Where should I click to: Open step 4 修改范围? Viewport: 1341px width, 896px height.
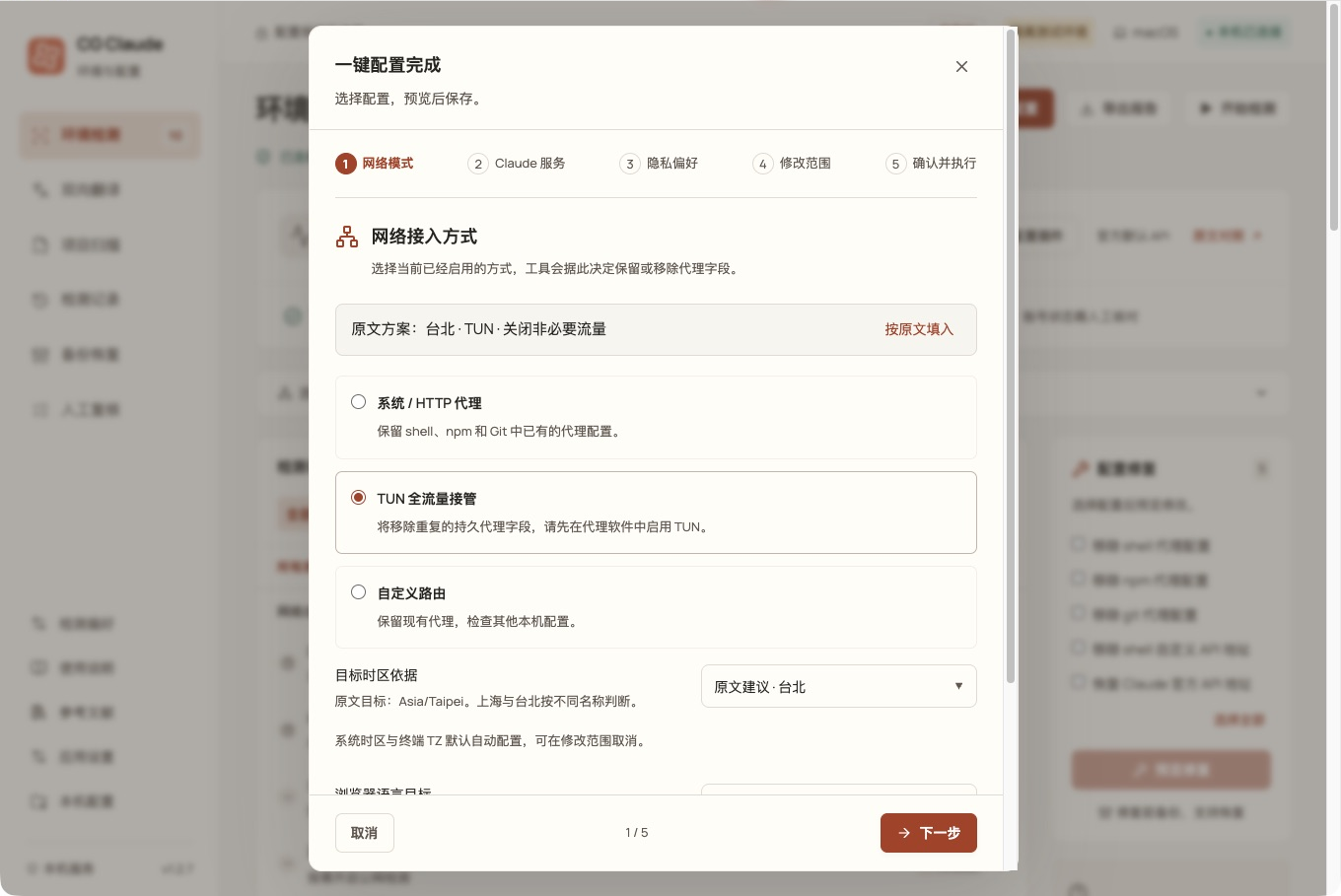(x=792, y=164)
